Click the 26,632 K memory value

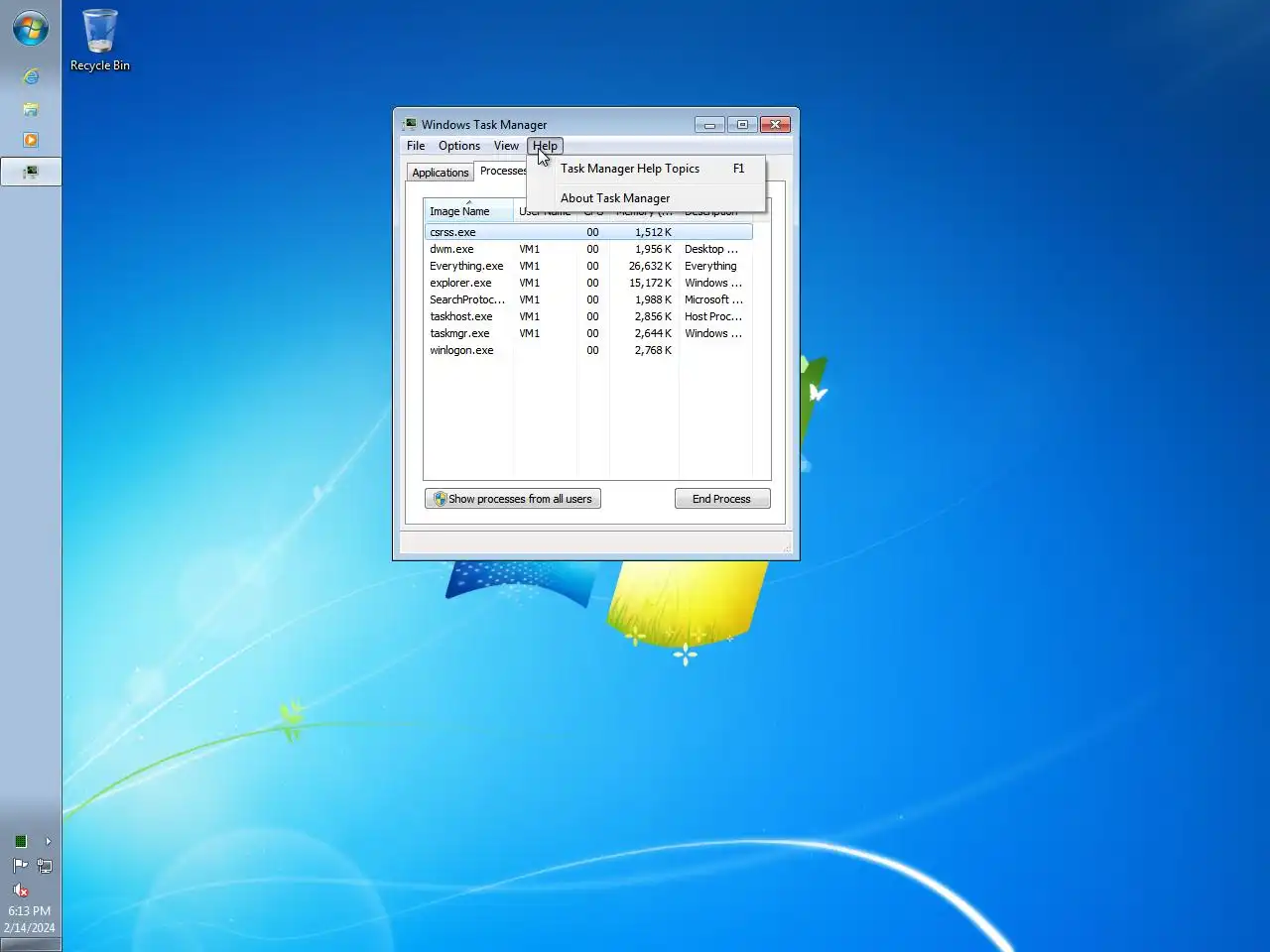click(x=650, y=266)
